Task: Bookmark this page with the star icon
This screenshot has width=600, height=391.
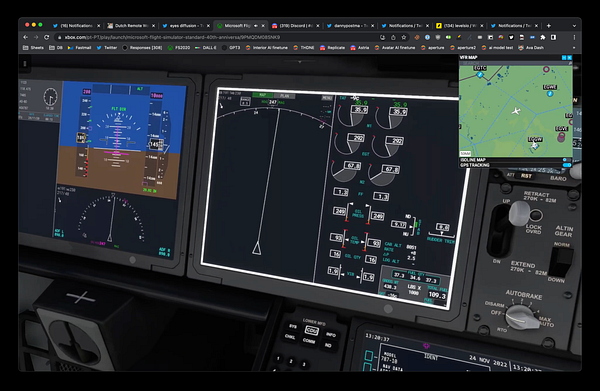Action: [404, 37]
